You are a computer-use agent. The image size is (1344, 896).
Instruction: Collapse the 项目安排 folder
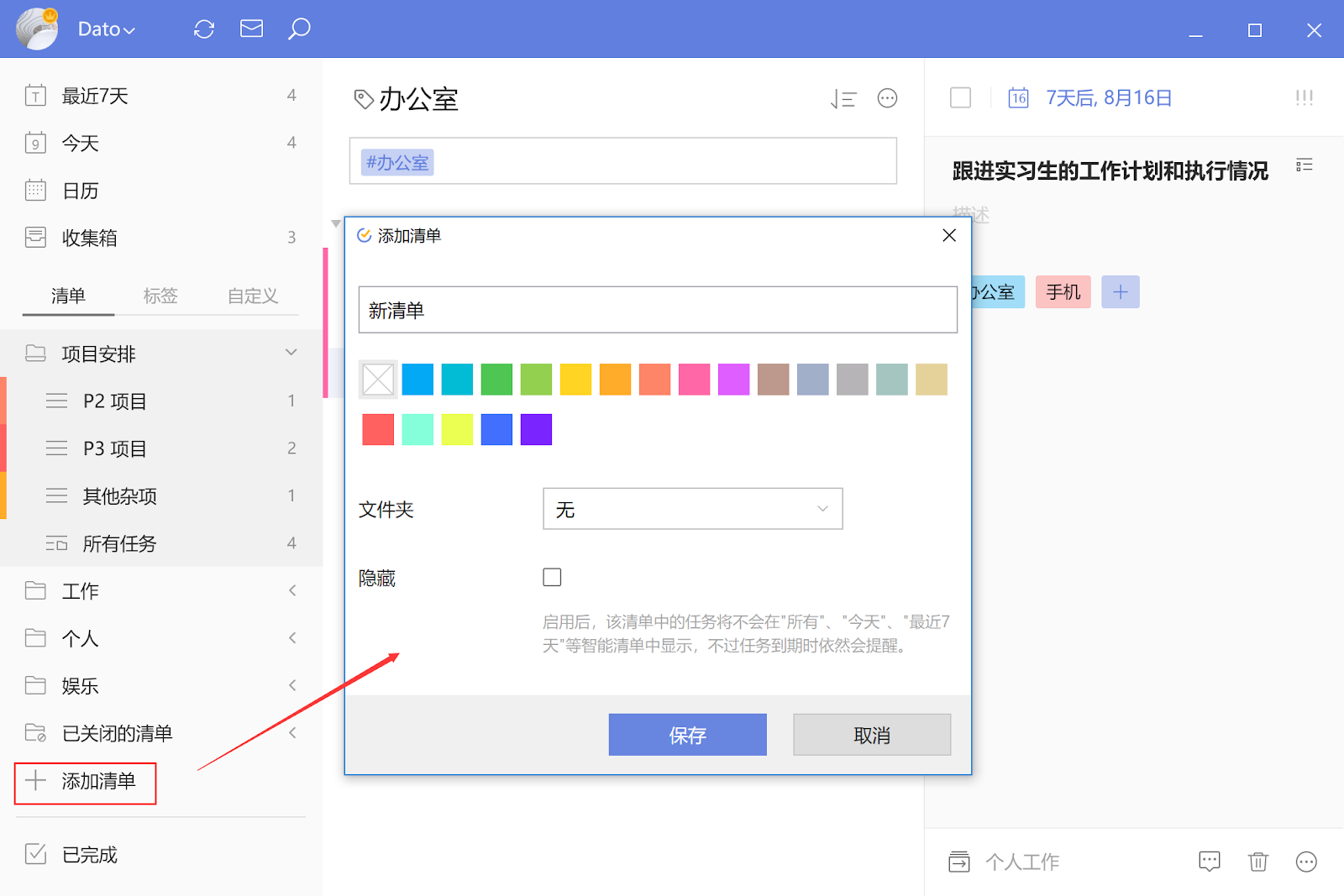(291, 353)
